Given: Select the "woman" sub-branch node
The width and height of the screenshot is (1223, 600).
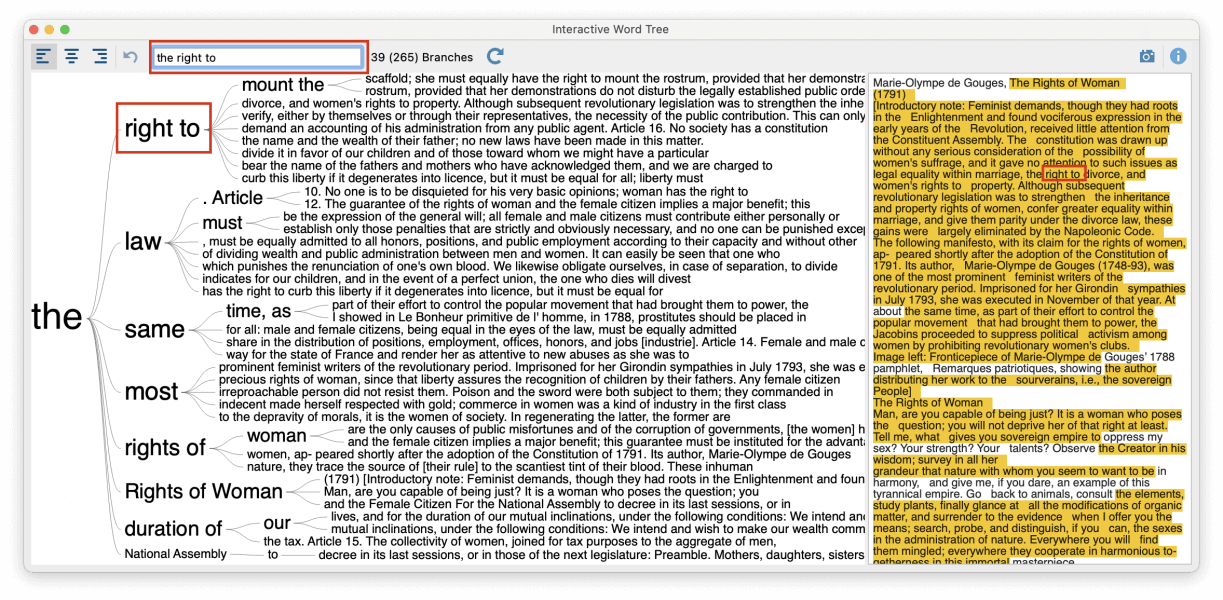Looking at the screenshot, I should pyautogui.click(x=277, y=435).
